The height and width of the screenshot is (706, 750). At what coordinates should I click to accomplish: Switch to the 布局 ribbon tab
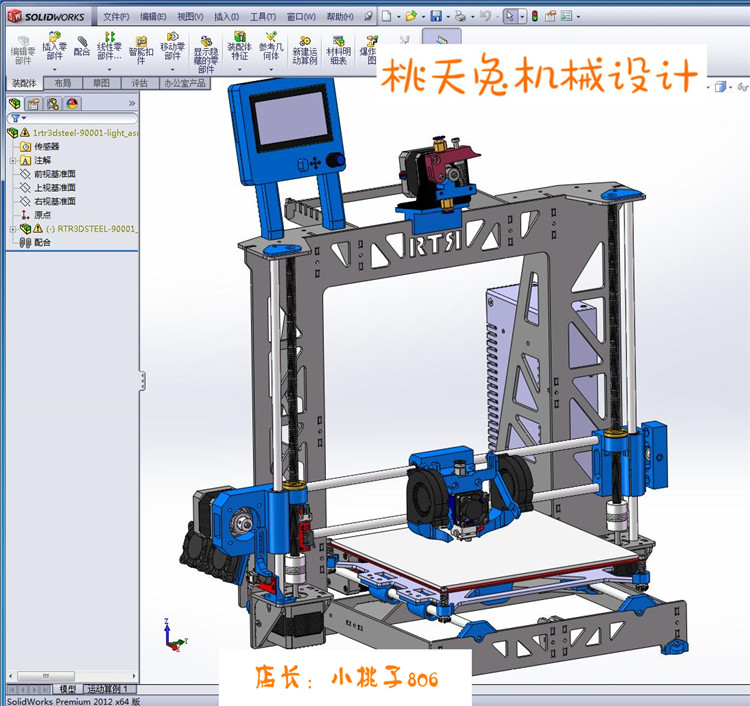pyautogui.click(x=63, y=83)
